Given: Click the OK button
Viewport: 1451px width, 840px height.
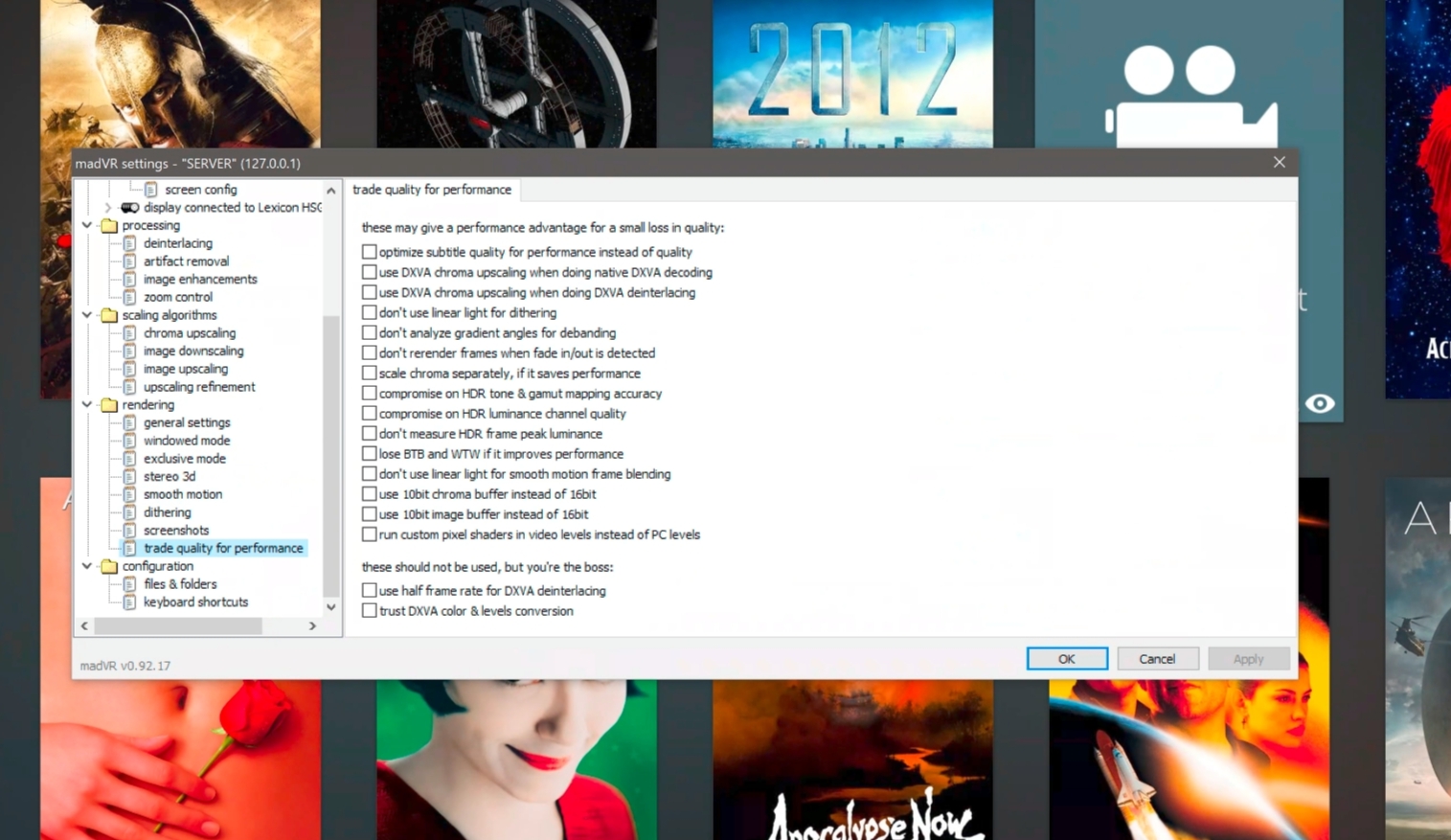Looking at the screenshot, I should coord(1067,659).
